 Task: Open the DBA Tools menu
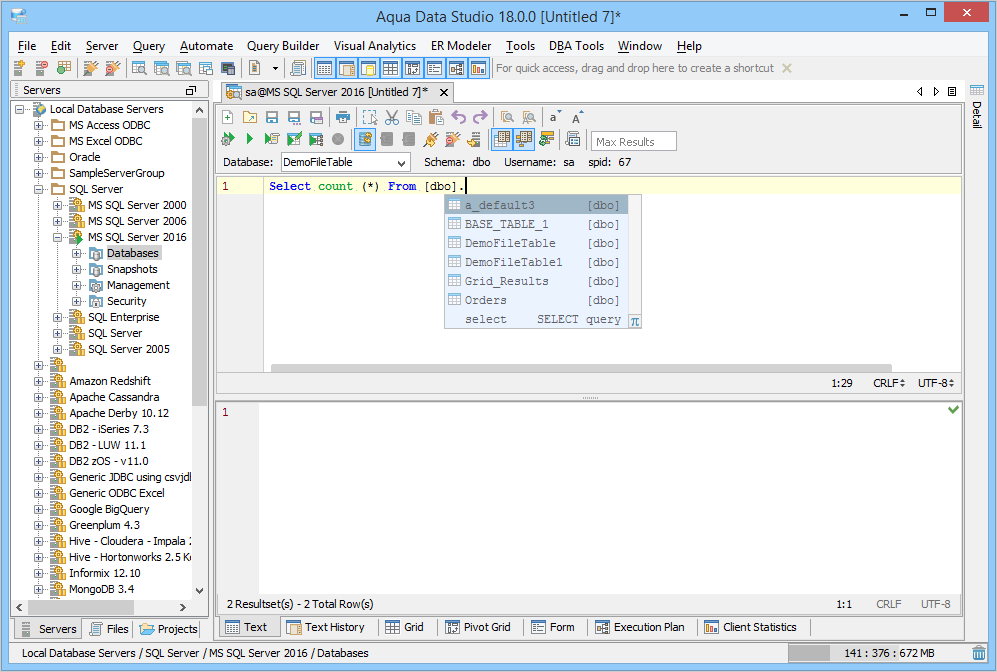(576, 46)
